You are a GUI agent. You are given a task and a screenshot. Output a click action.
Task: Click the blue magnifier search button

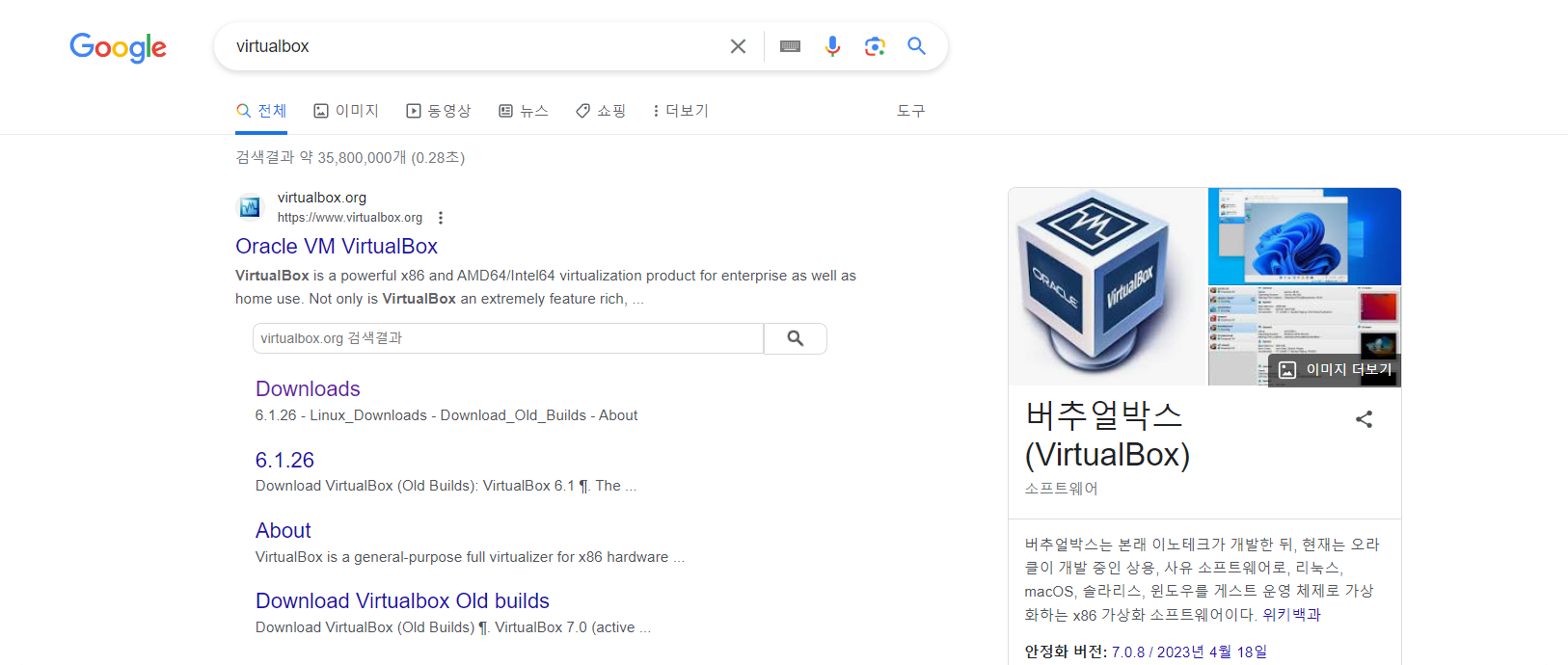[x=916, y=46]
